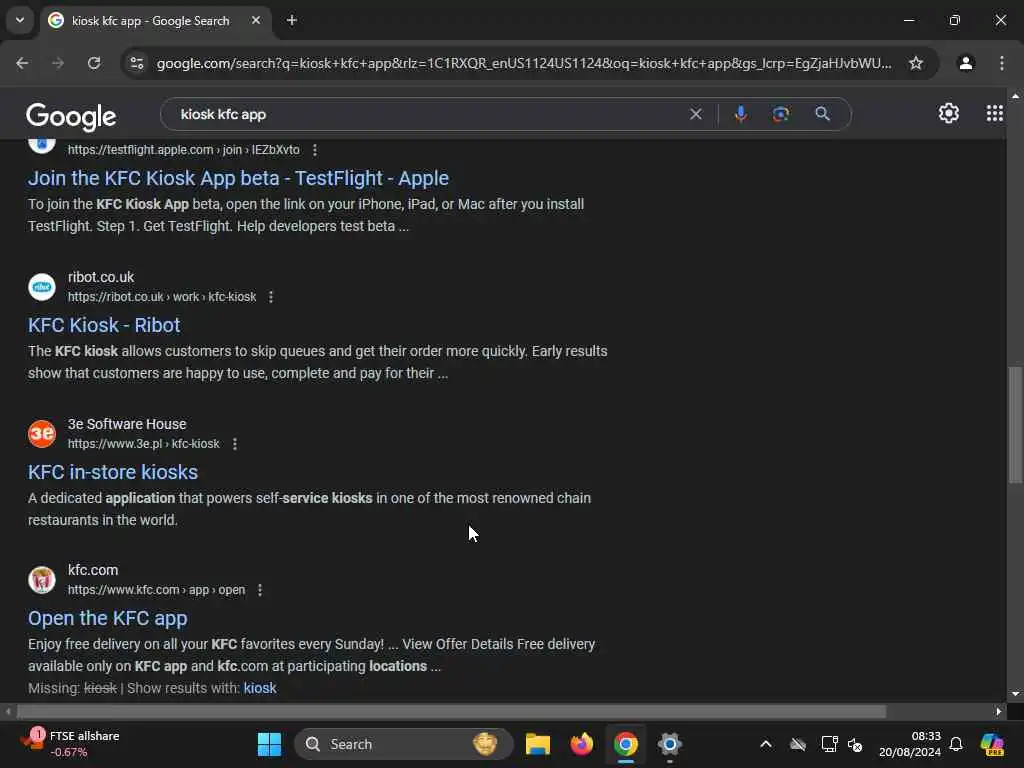Show results with kiosk link
Viewport: 1024px width, 768px height.
tap(260, 688)
